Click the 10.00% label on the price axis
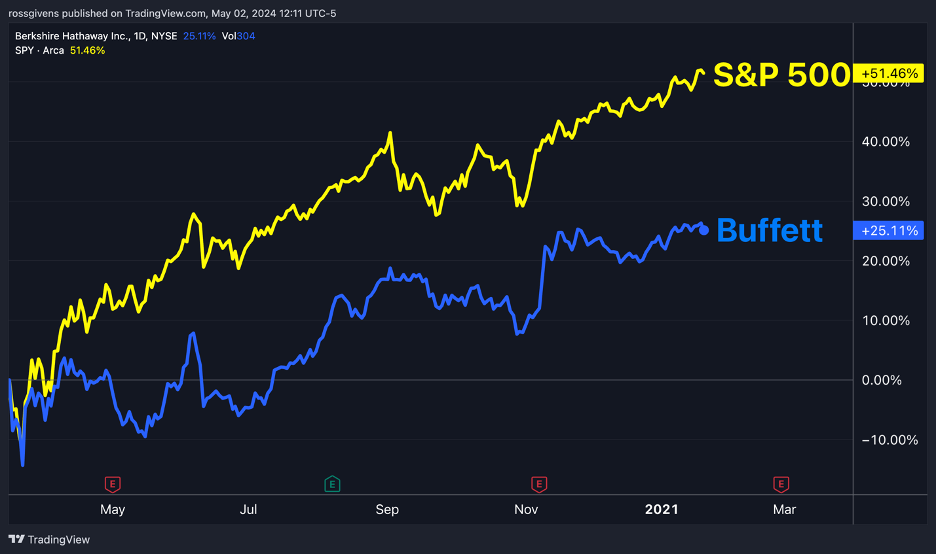Viewport: 936px width, 554px height. (x=886, y=321)
